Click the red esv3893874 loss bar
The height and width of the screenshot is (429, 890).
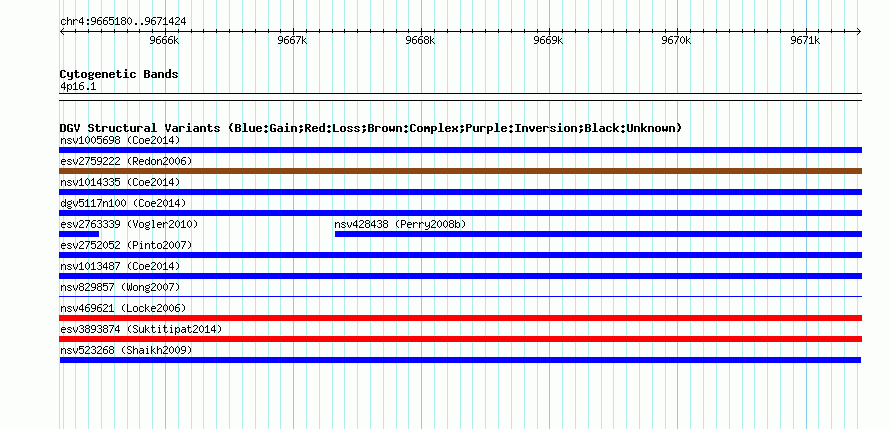[460, 339]
